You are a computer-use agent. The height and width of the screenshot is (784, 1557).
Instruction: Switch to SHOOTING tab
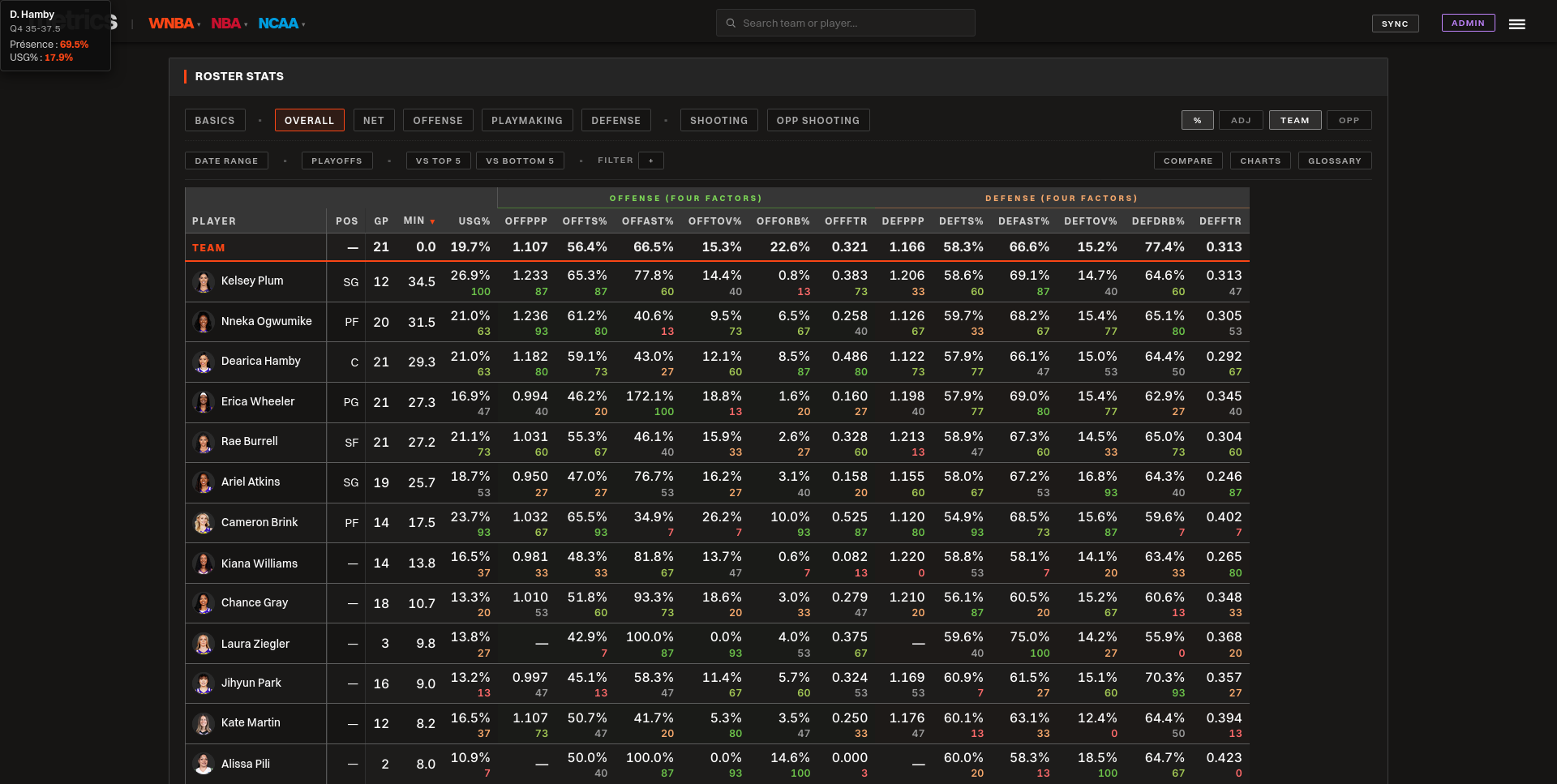point(719,120)
